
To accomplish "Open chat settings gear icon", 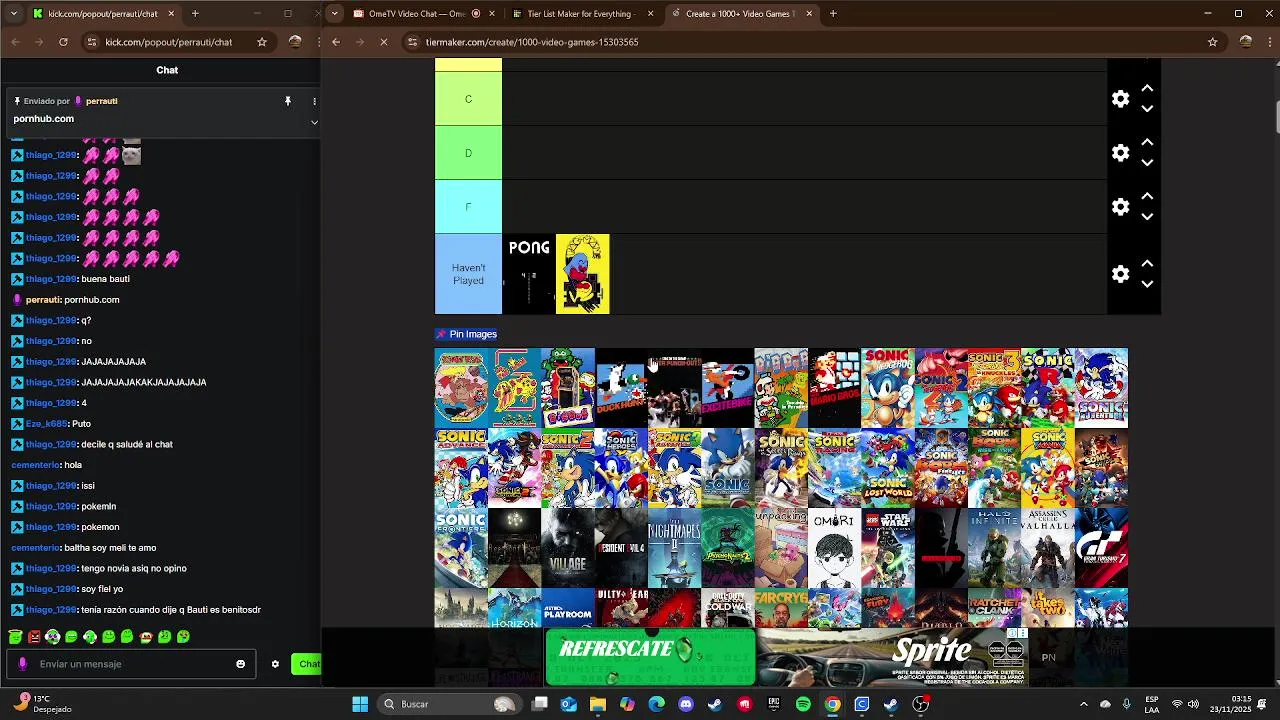I will [x=275, y=664].
